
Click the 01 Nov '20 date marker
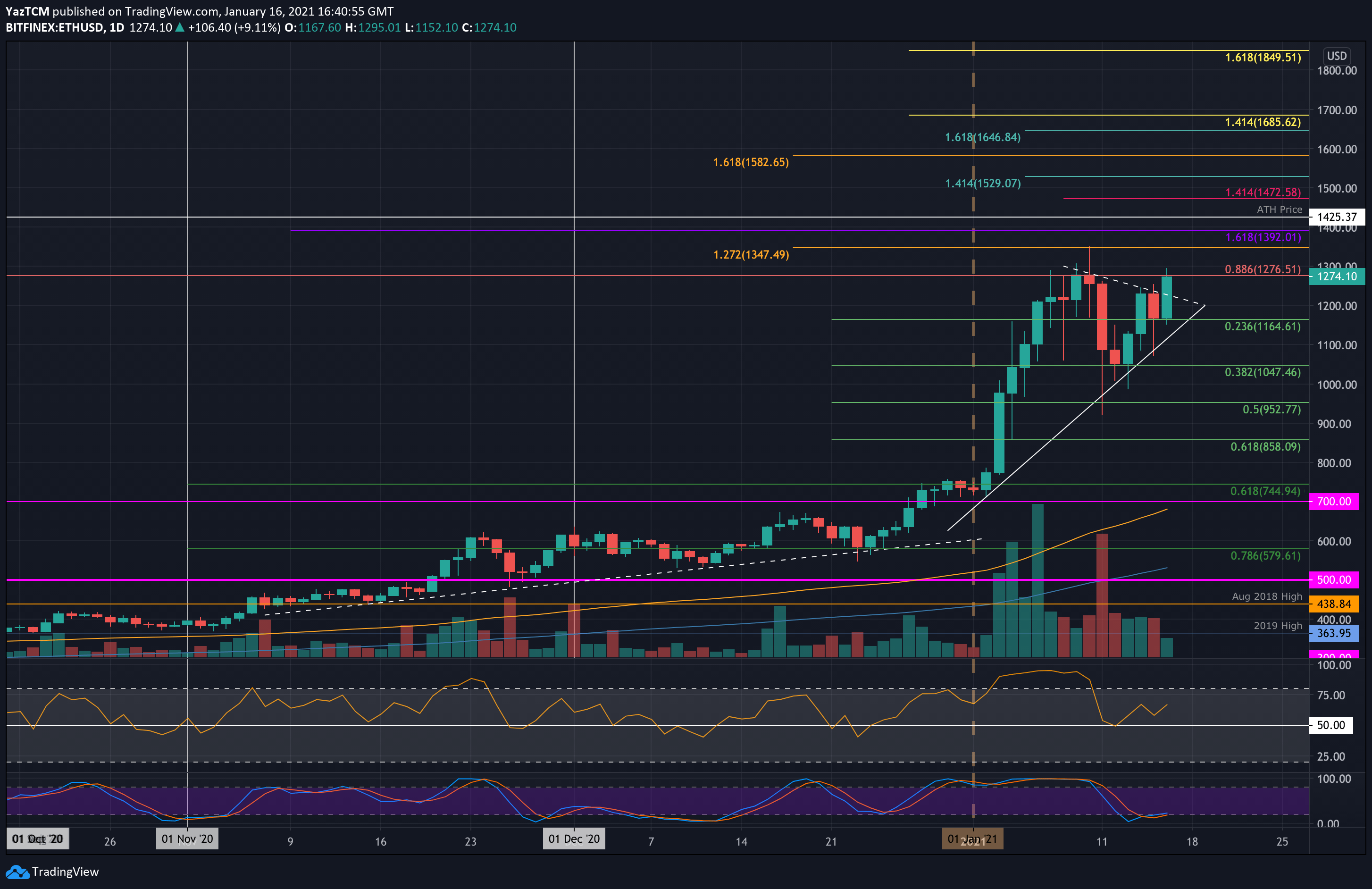click(x=187, y=839)
